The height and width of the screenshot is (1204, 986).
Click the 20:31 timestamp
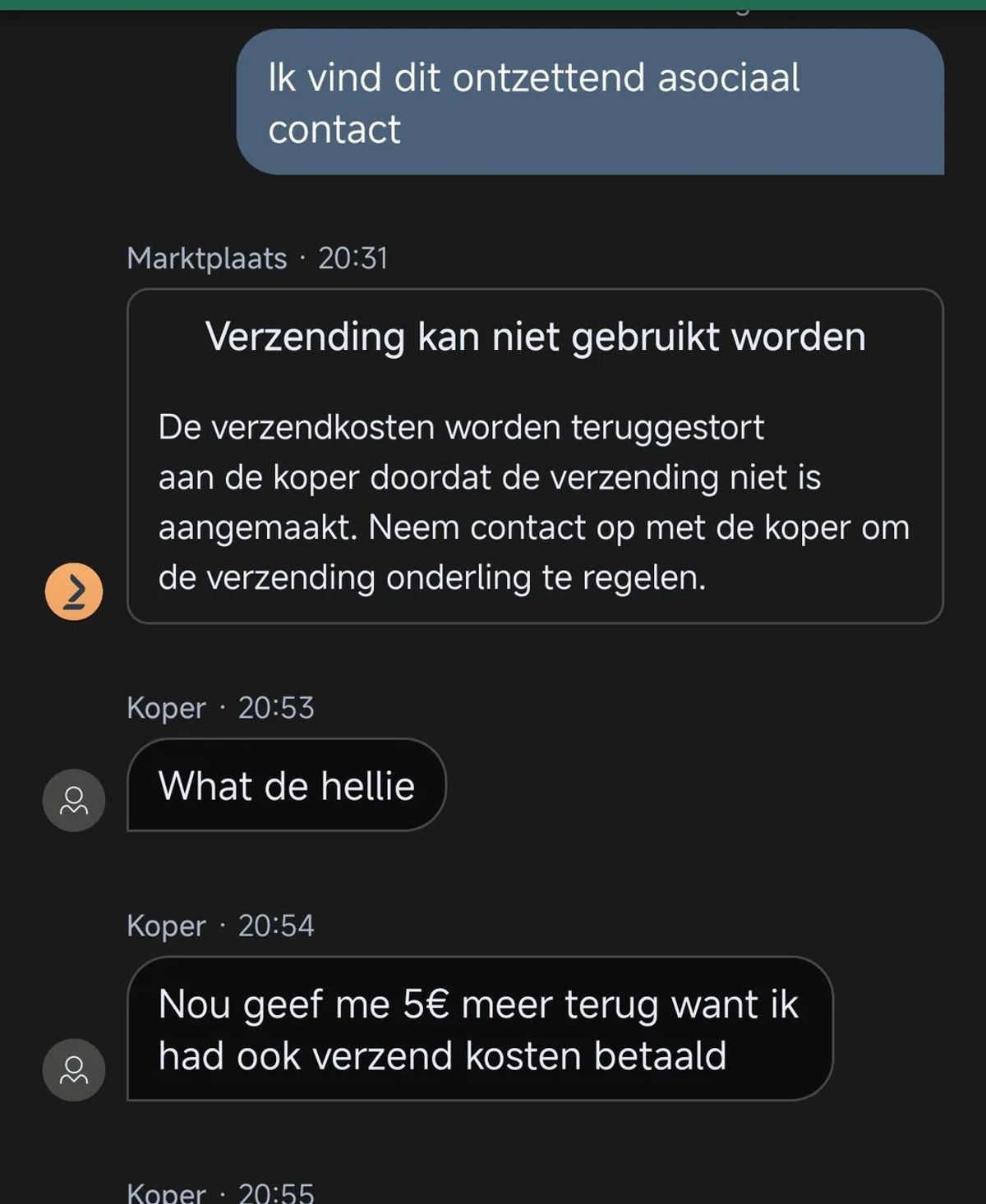point(352,259)
